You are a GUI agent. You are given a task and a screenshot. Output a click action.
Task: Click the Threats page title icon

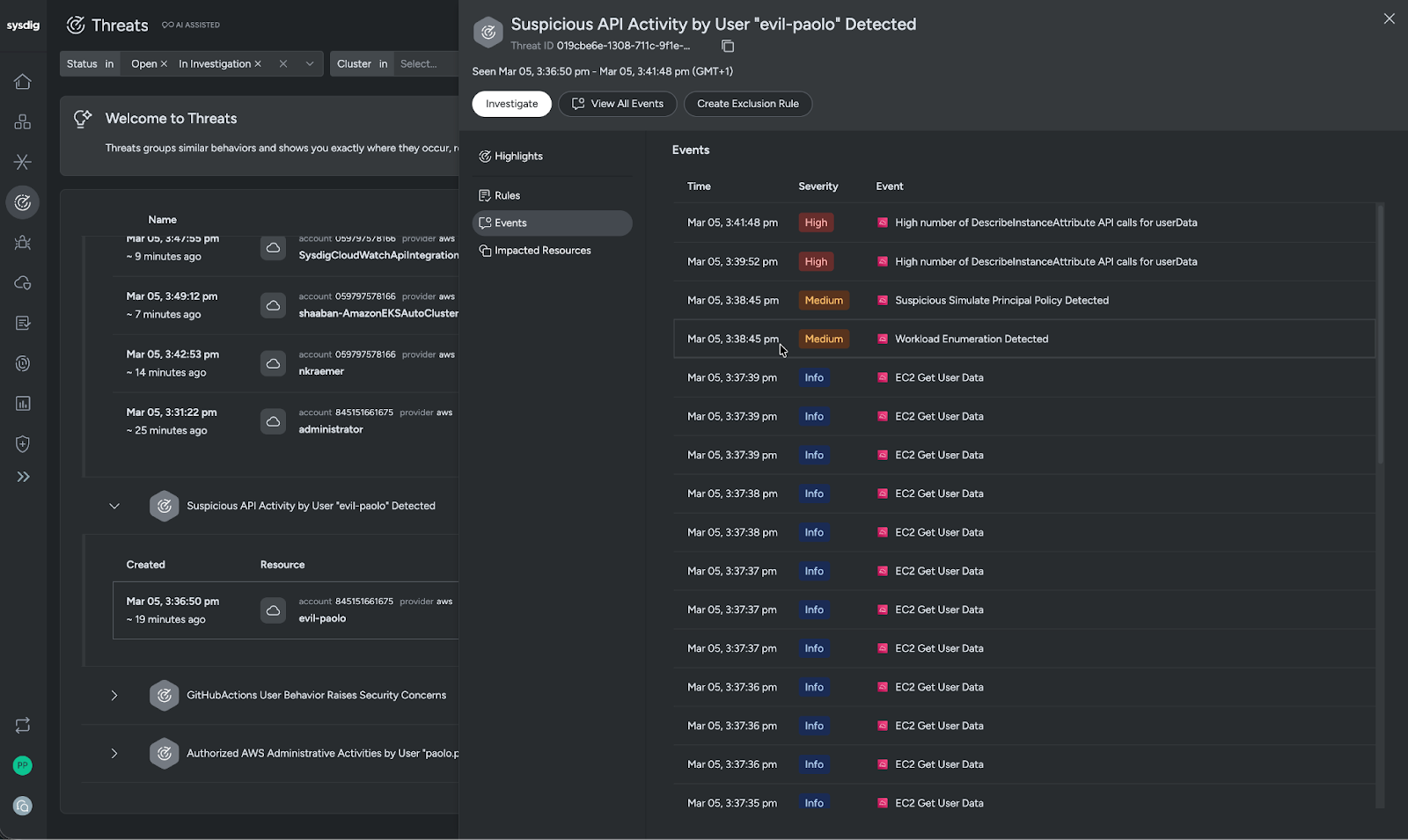(x=77, y=25)
